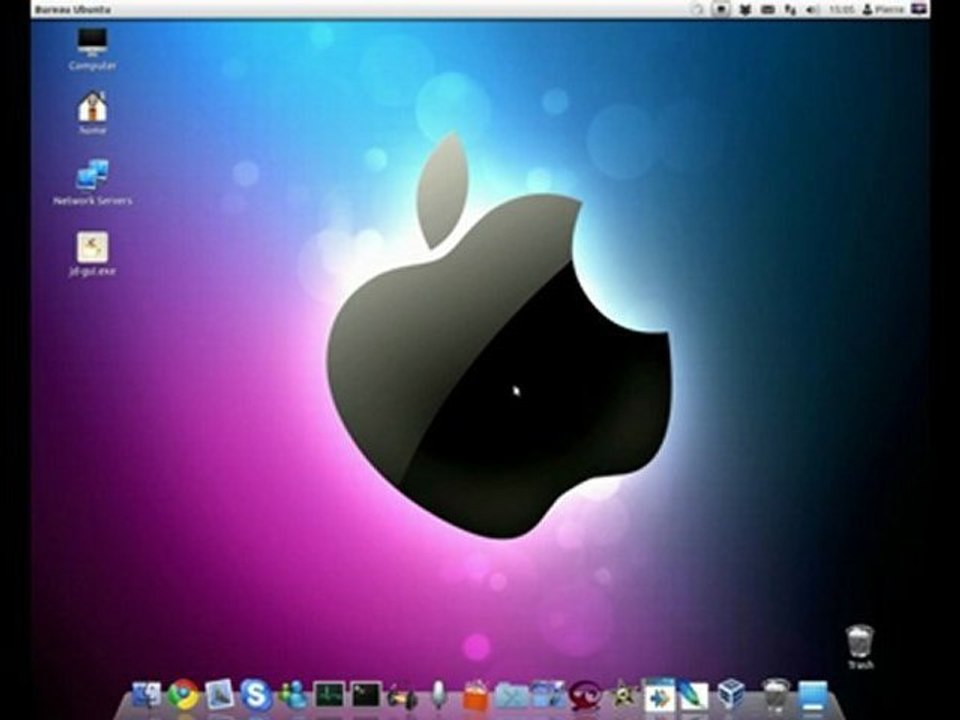960x720 pixels.
Task: Launch VirtualBox cube icon in dock
Action: pos(730,695)
